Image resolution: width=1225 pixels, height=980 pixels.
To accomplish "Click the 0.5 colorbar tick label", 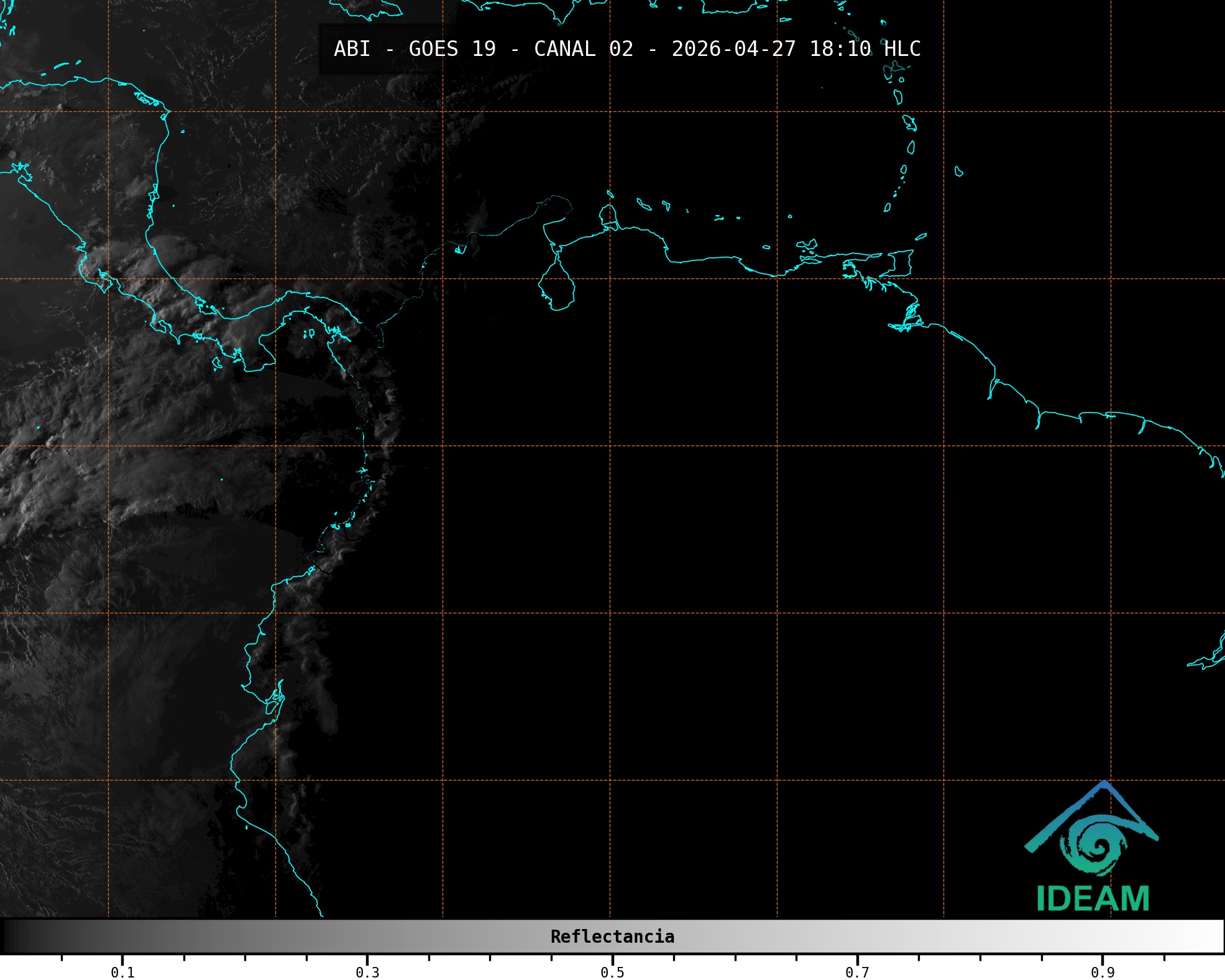I will [612, 973].
